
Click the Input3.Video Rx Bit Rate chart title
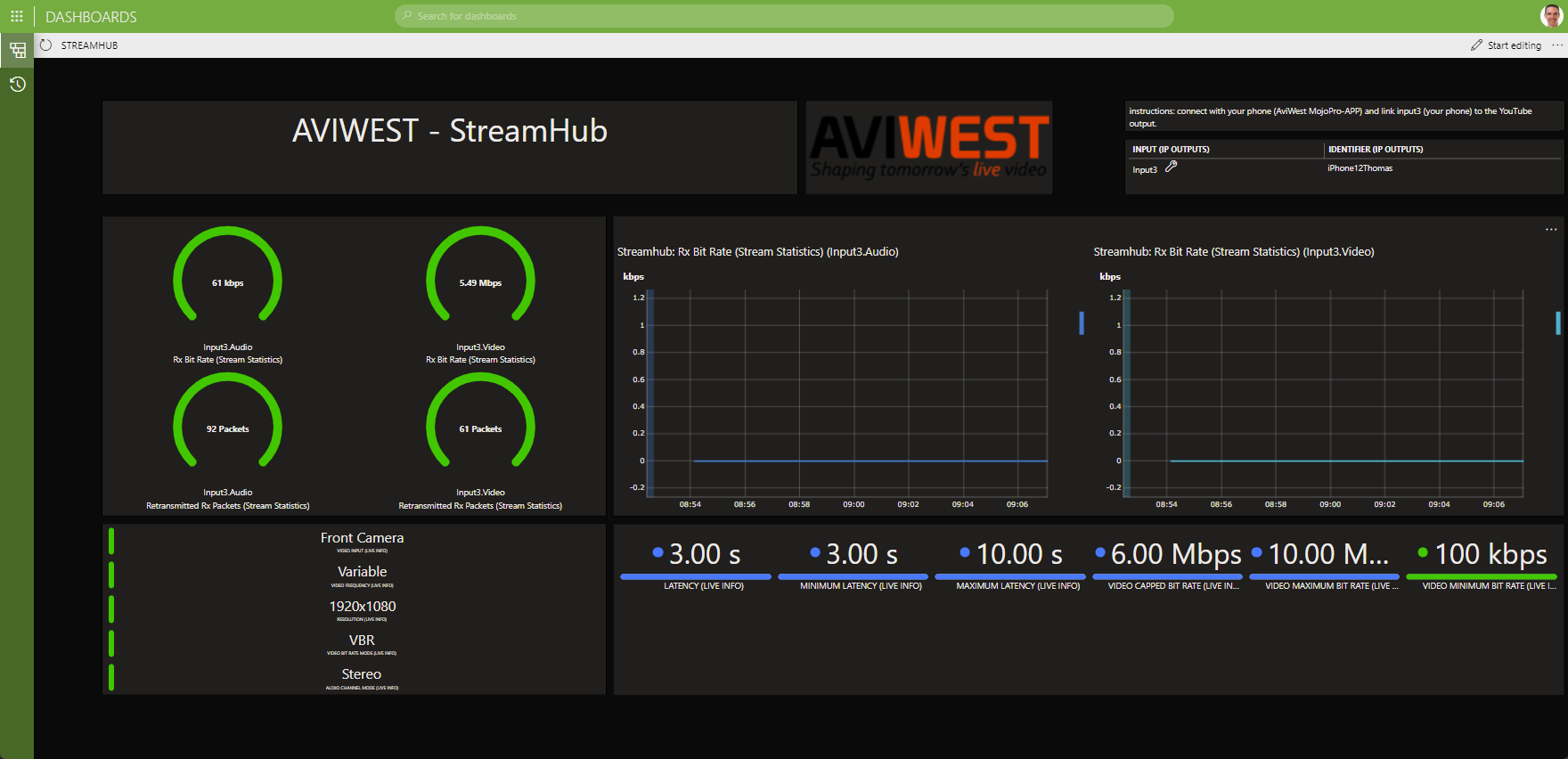[x=1234, y=252]
